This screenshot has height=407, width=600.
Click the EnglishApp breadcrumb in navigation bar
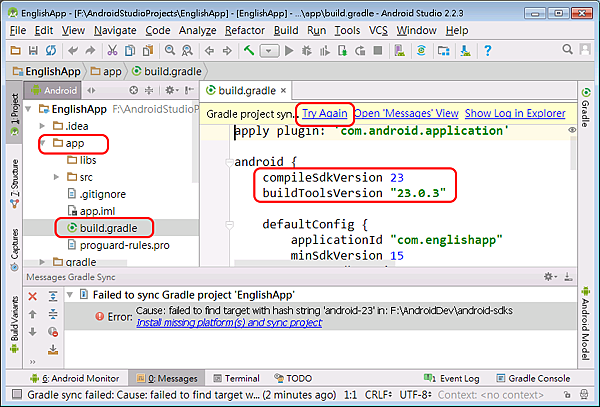[47, 72]
